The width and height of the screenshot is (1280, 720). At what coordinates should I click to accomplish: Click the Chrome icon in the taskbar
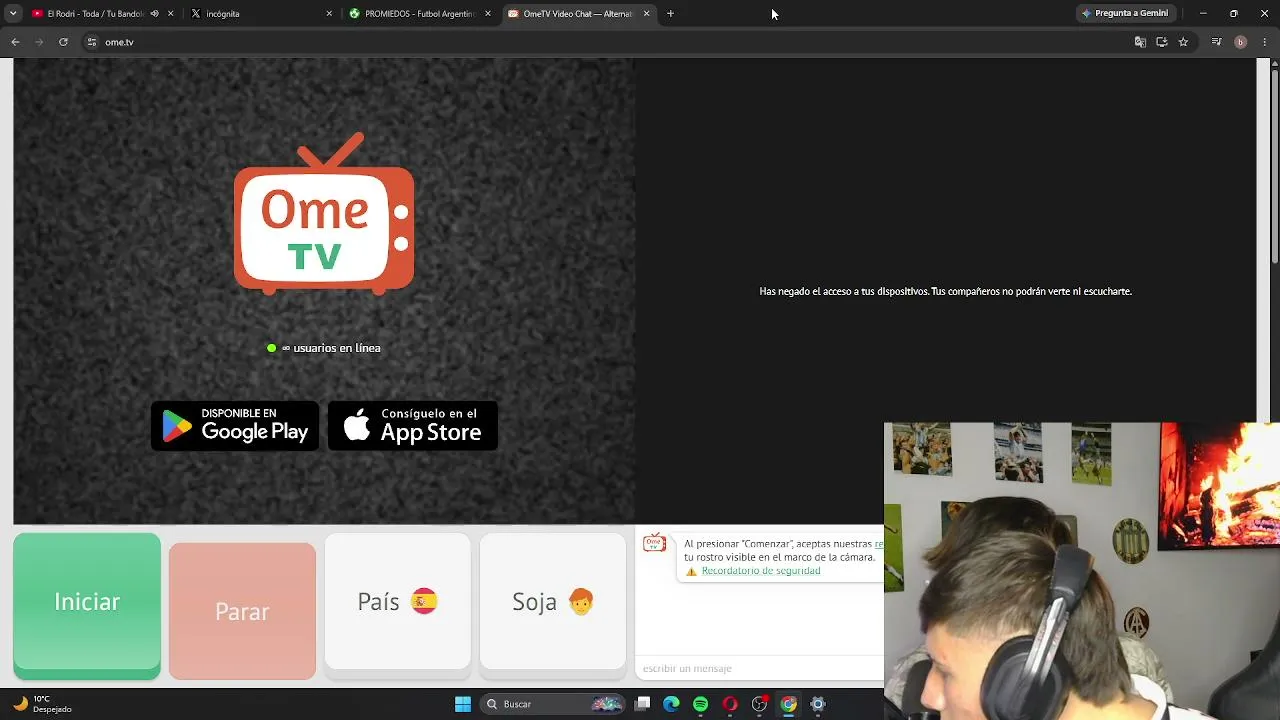point(789,704)
